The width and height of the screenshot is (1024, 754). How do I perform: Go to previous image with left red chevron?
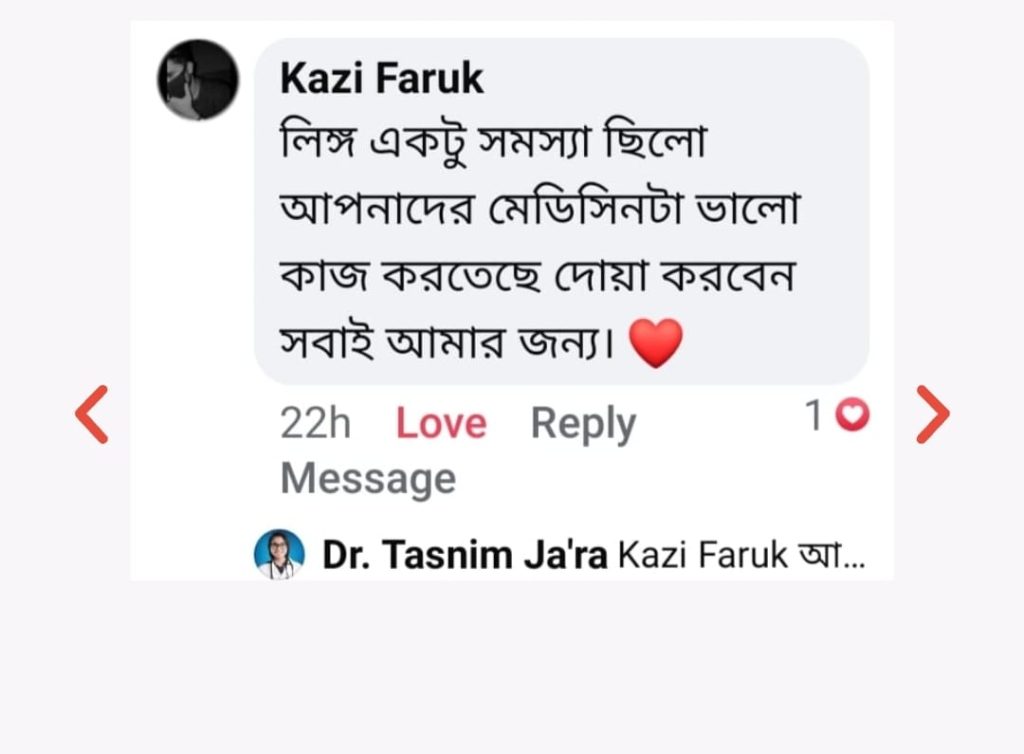click(x=91, y=414)
